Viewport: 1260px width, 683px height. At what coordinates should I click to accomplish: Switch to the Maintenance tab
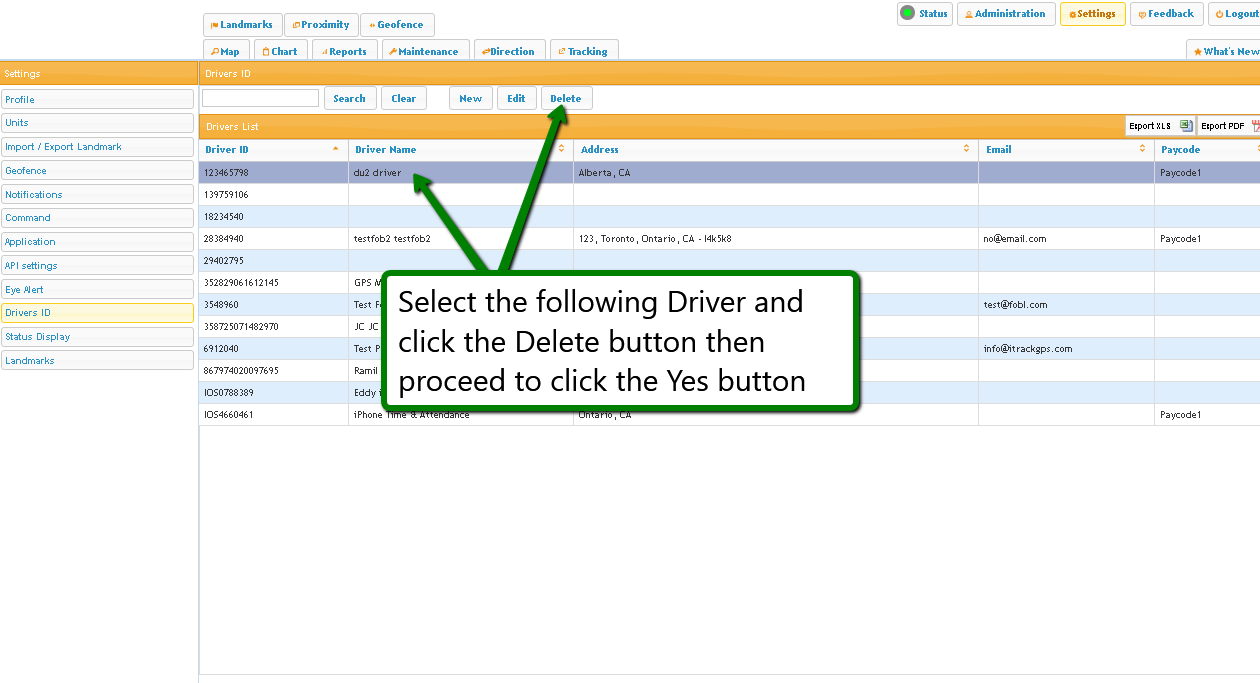[x=423, y=51]
